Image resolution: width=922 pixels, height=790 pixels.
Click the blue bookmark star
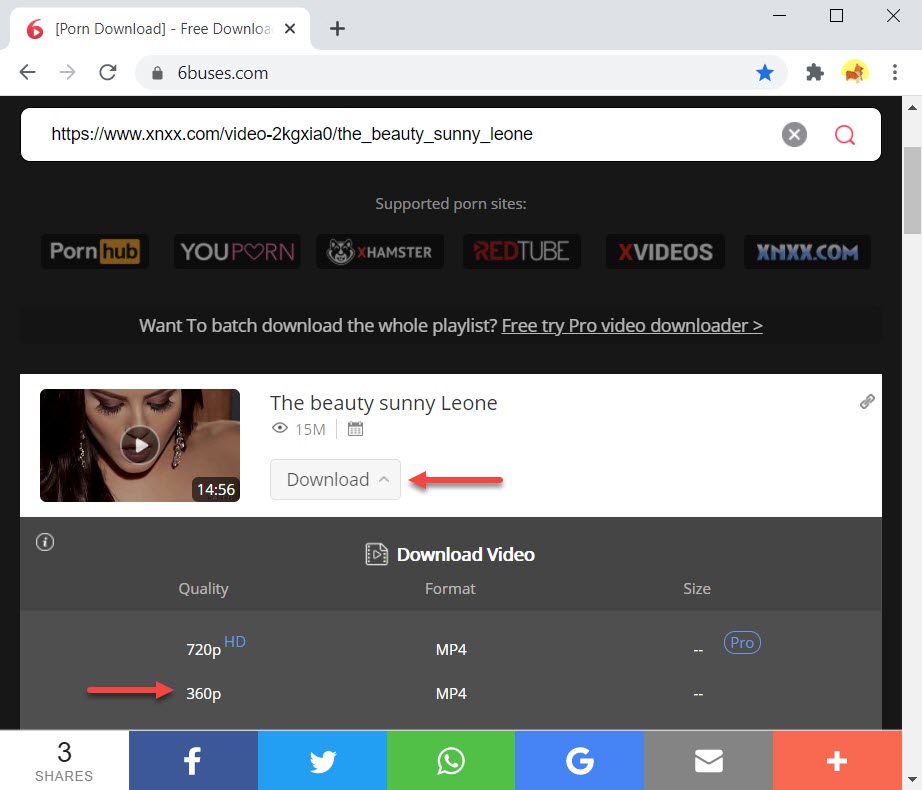click(764, 73)
